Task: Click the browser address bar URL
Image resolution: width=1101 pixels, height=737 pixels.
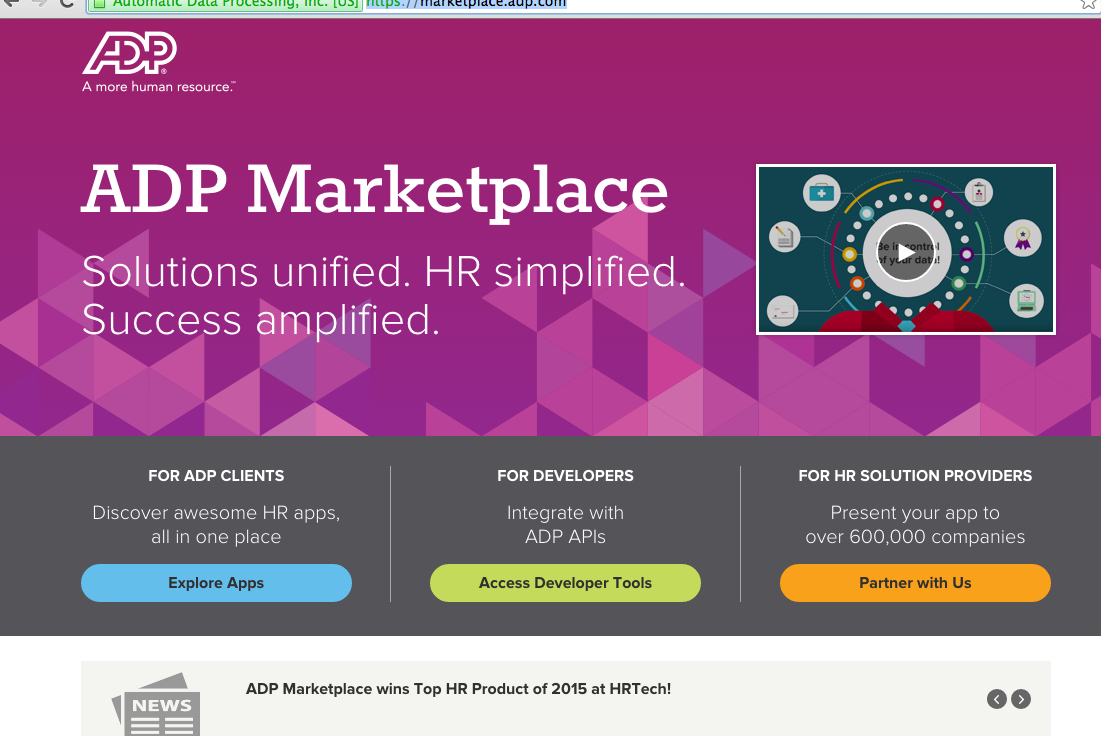Action: click(467, 3)
